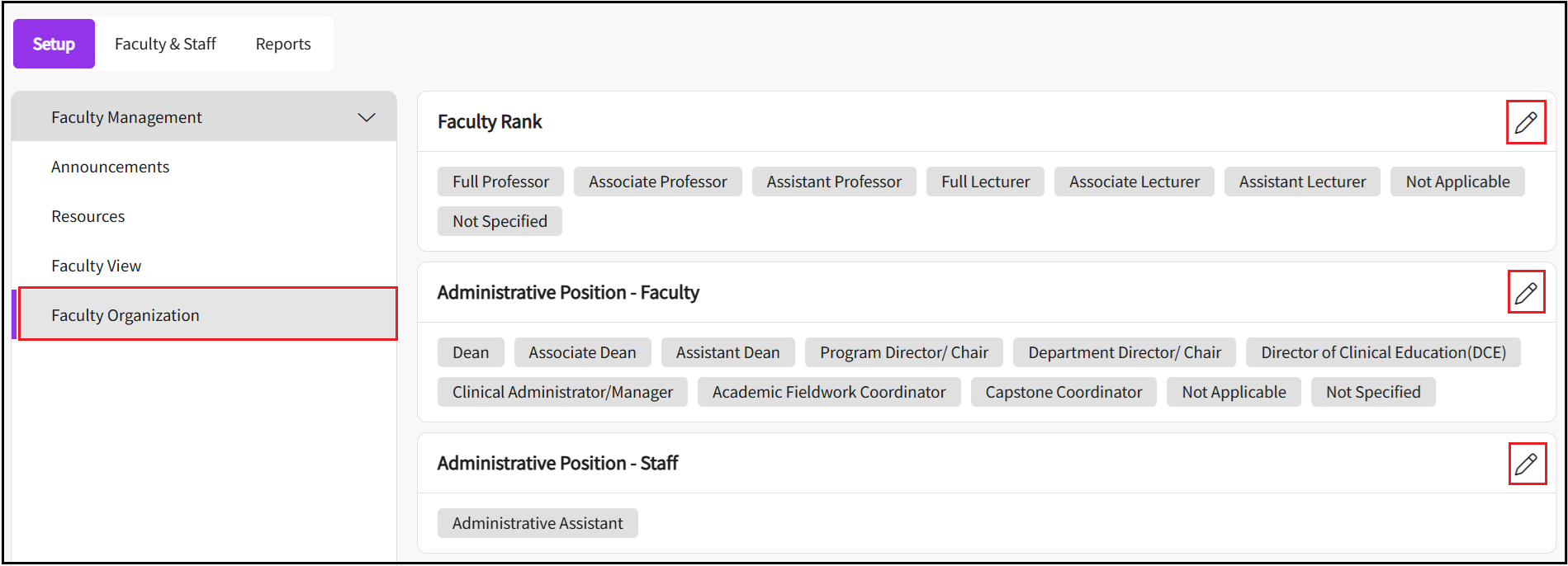Click the Associate Lecturer rank tag
This screenshot has width=1568, height=566.
(1134, 182)
